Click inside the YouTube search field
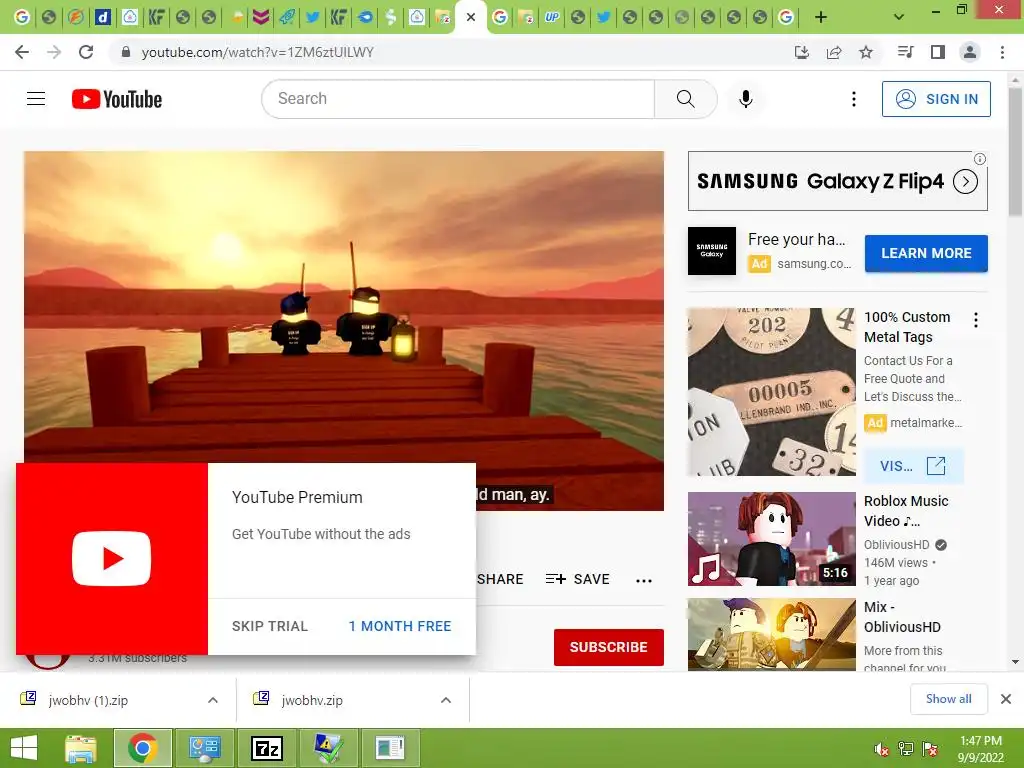1024x768 pixels. 458,99
